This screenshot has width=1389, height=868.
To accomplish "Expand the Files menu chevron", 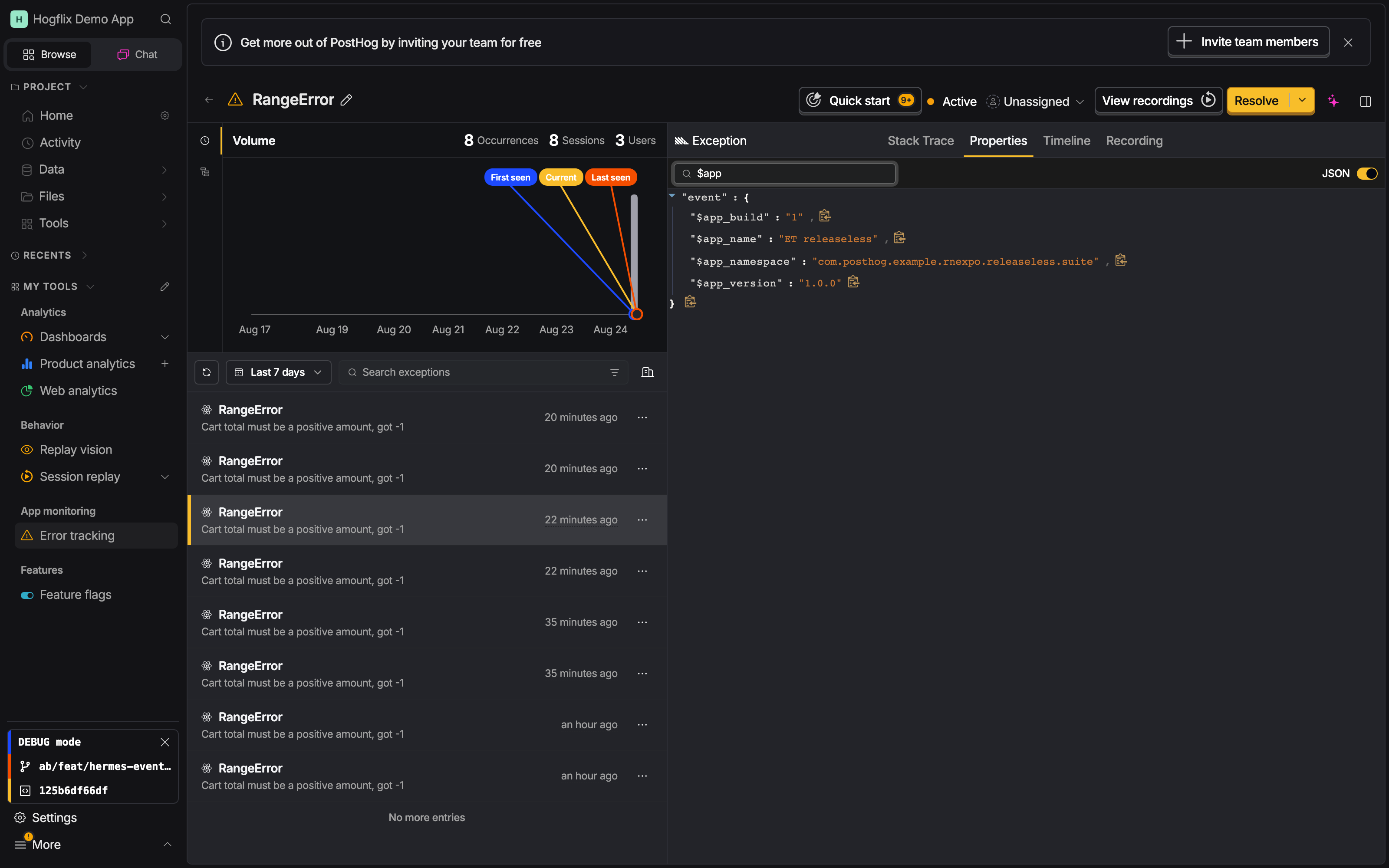I will point(165,196).
